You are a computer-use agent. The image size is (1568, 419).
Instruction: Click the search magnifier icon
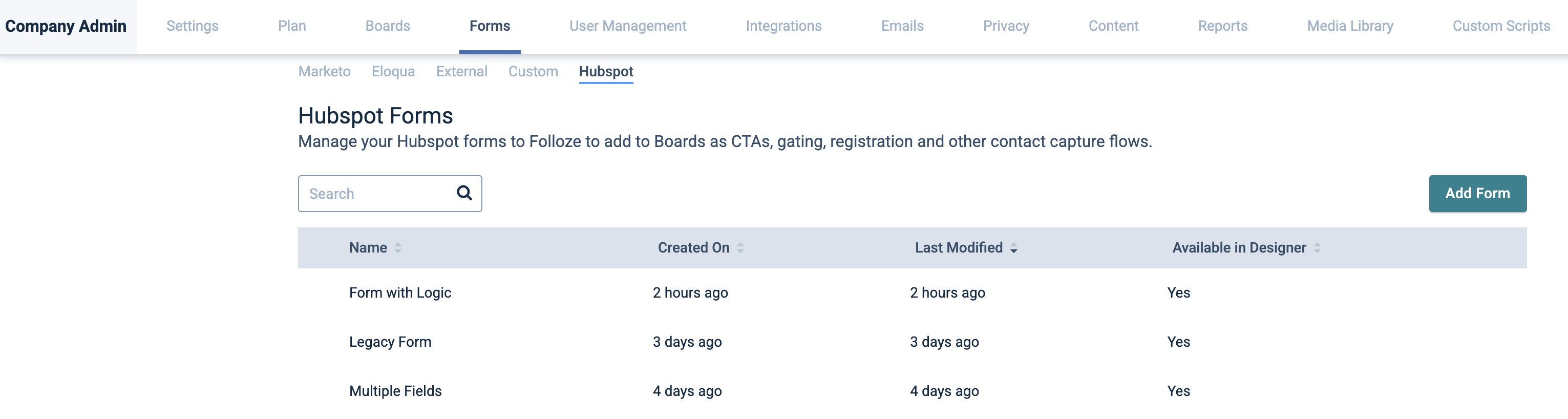pos(464,193)
